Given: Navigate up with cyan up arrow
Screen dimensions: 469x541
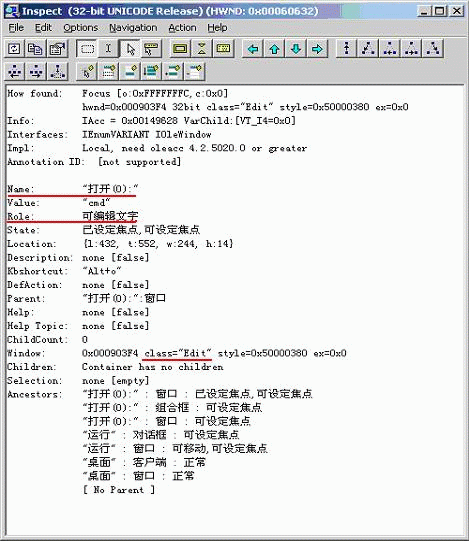Looking at the screenshot, I should tap(274, 49).
